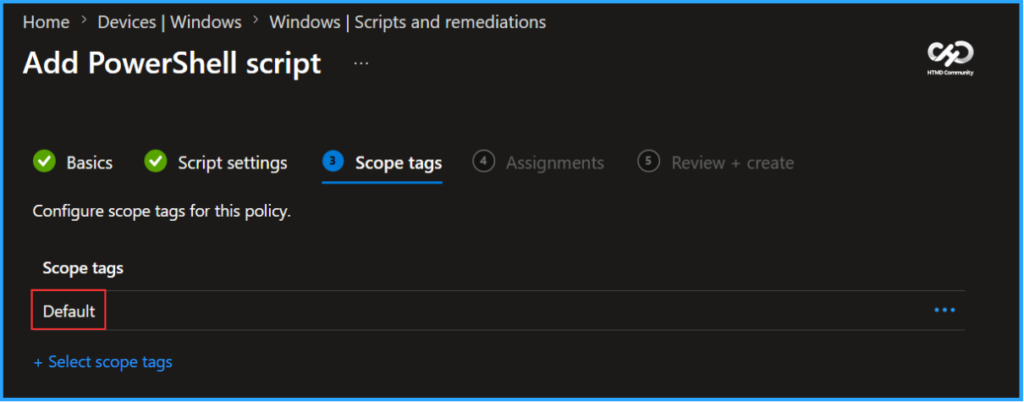Viewport: 1024px width, 402px height.
Task: Click the step 5 circle for Review + create
Action: pyautogui.click(x=648, y=161)
